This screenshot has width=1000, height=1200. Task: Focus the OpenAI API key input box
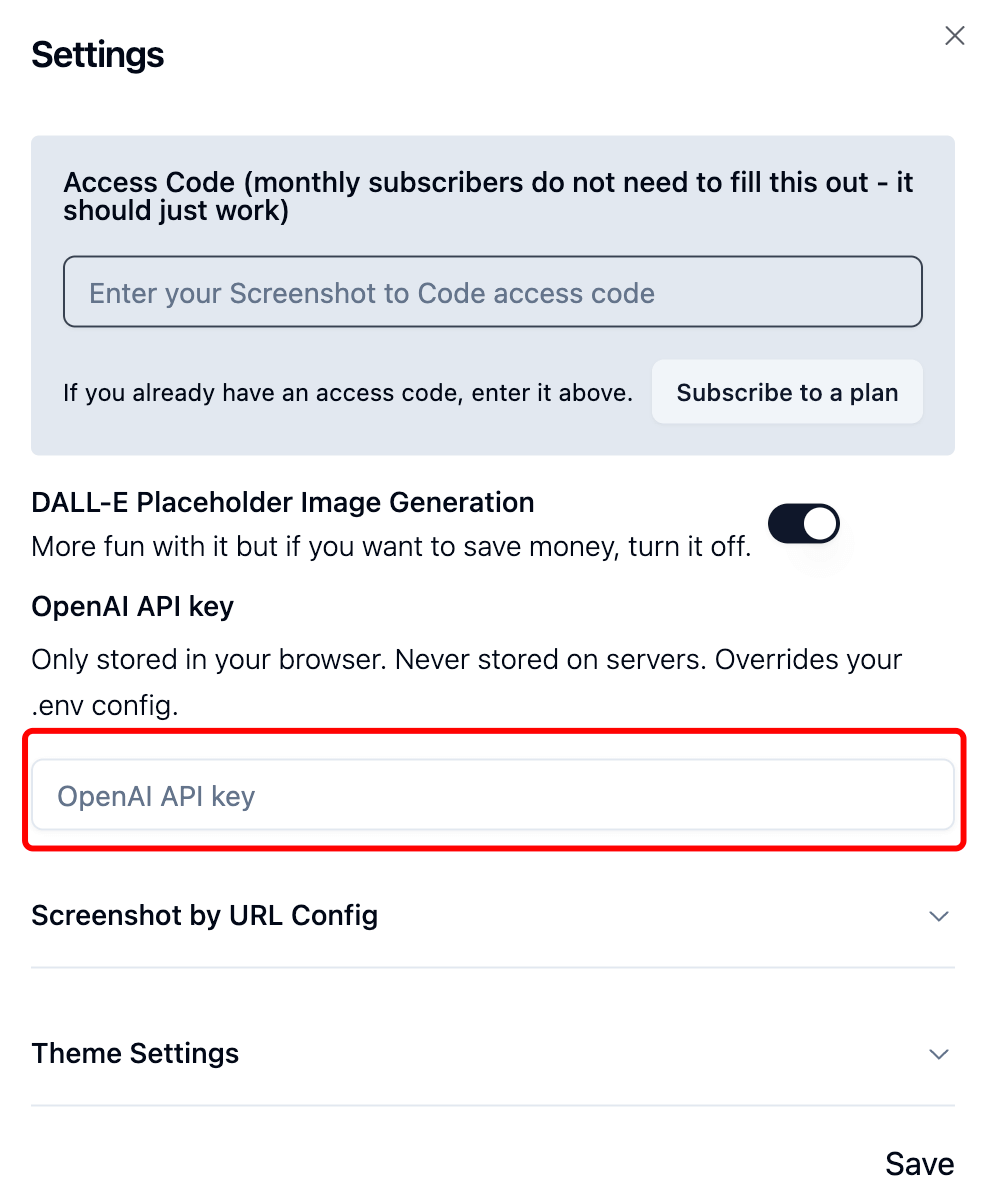(492, 796)
